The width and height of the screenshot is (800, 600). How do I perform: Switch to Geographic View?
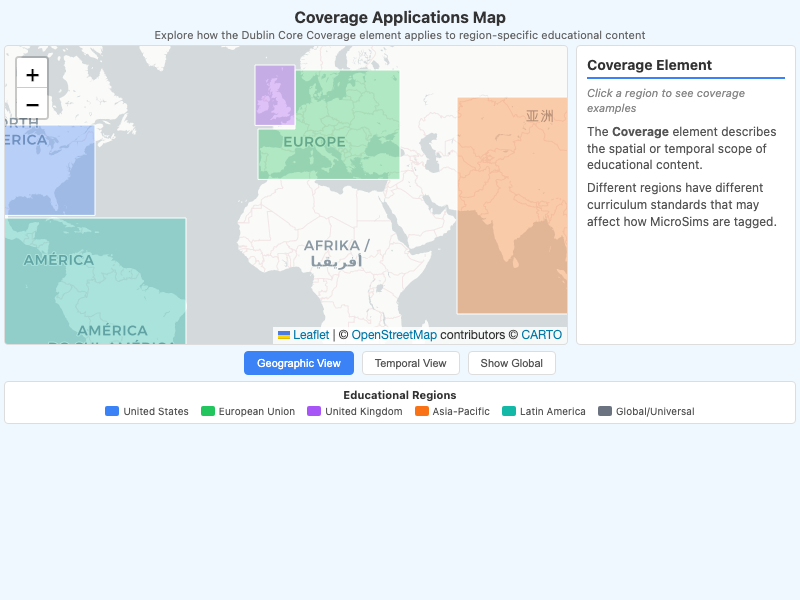coord(298,363)
